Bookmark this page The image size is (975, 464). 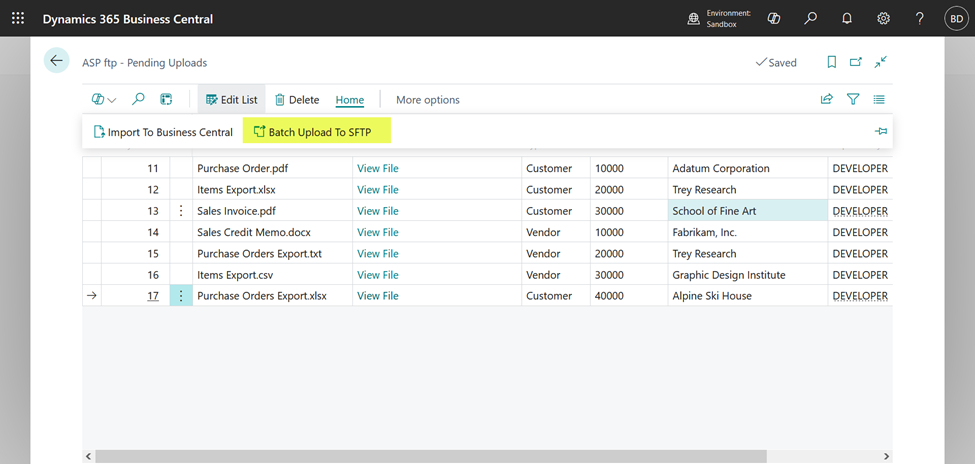pyautogui.click(x=831, y=62)
